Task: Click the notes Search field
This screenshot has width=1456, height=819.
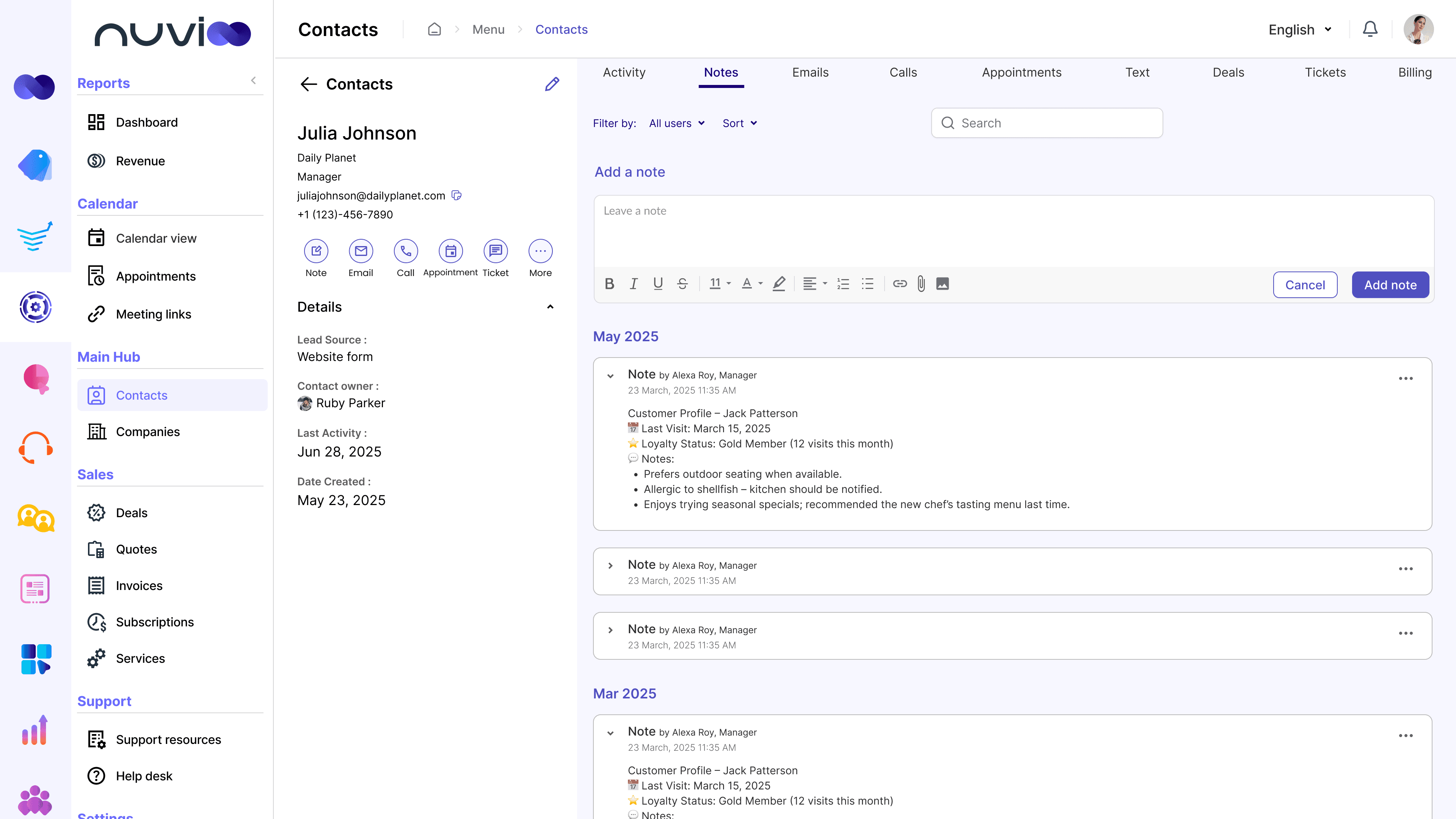Action: 1047,123
